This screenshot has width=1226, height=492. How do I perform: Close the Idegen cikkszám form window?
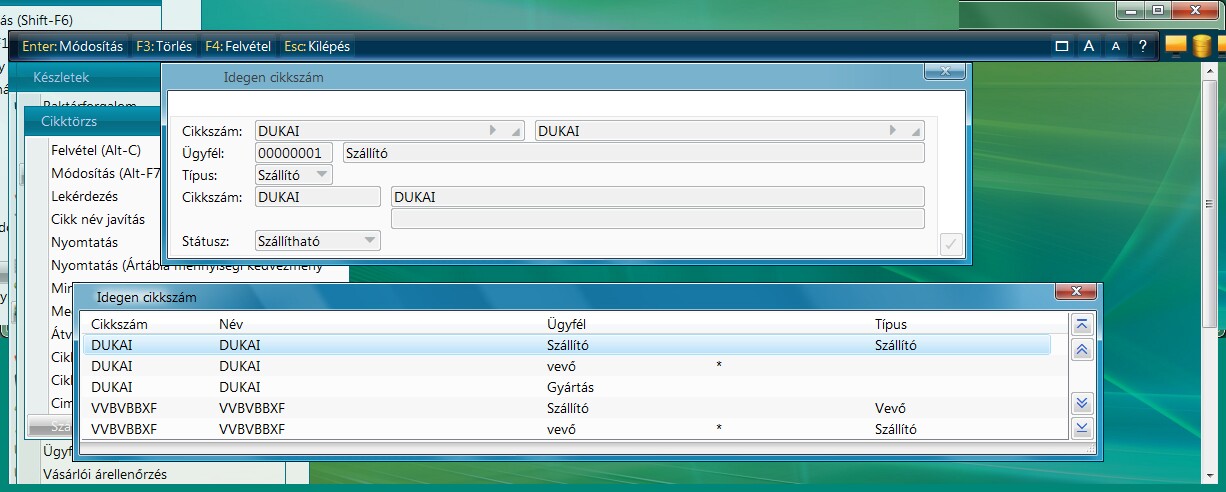tap(944, 72)
